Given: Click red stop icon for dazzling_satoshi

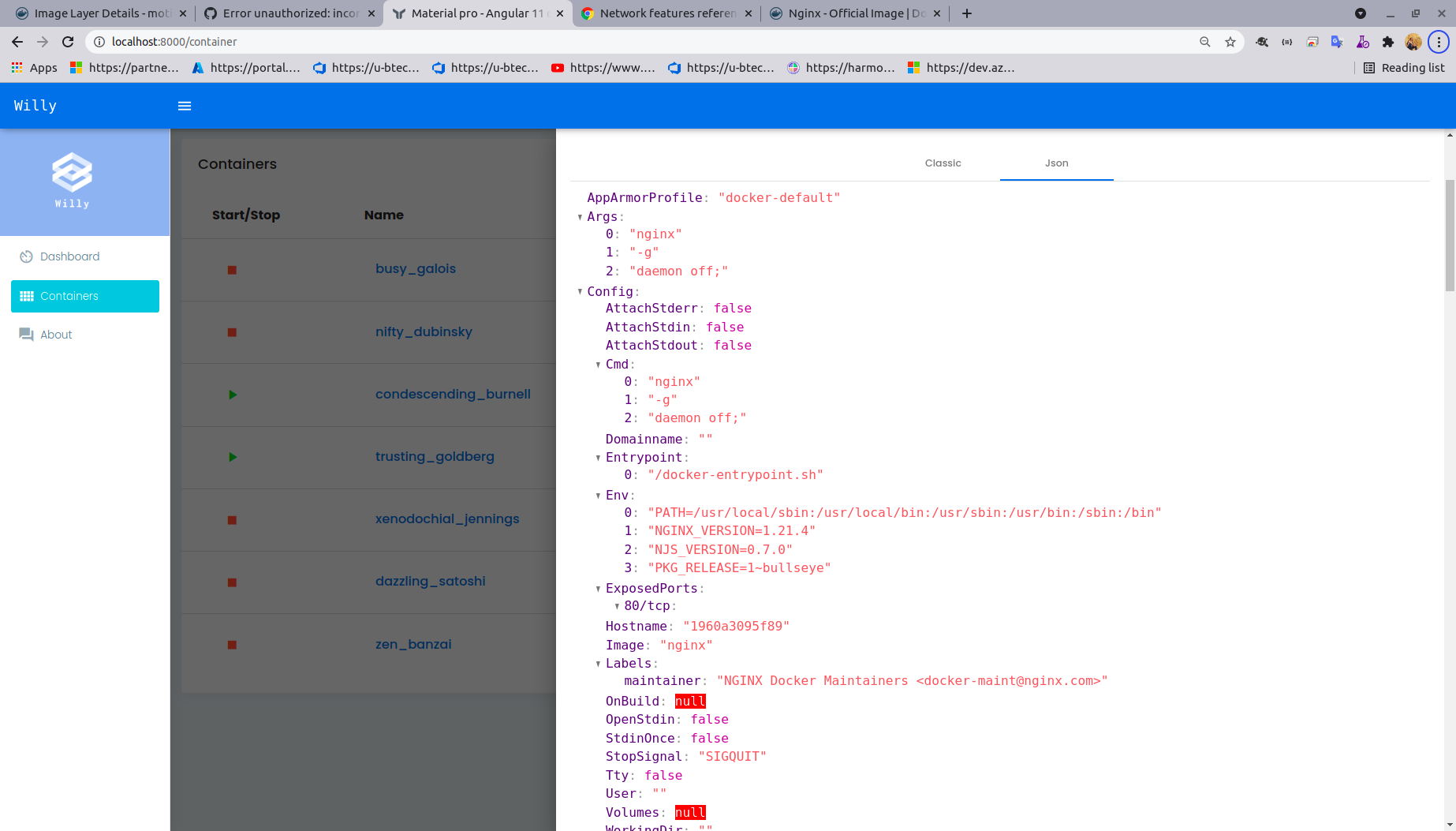Looking at the screenshot, I should (232, 582).
